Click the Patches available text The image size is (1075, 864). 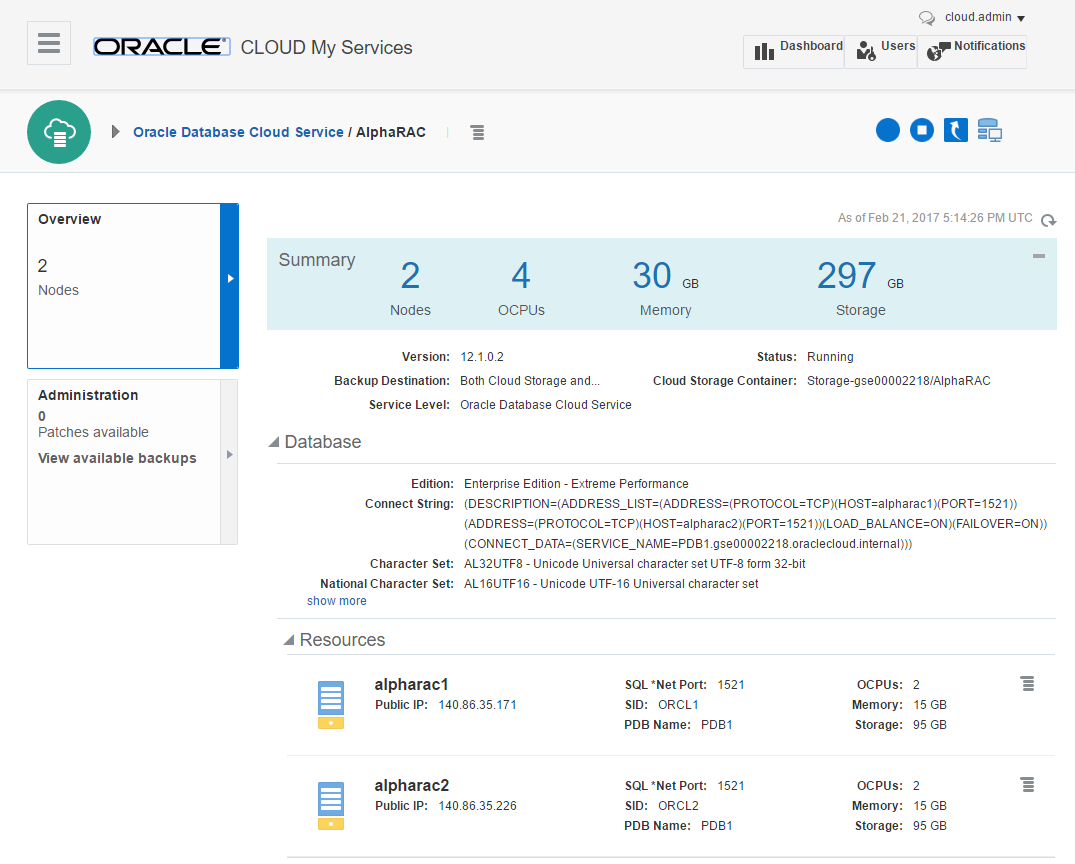coord(93,433)
